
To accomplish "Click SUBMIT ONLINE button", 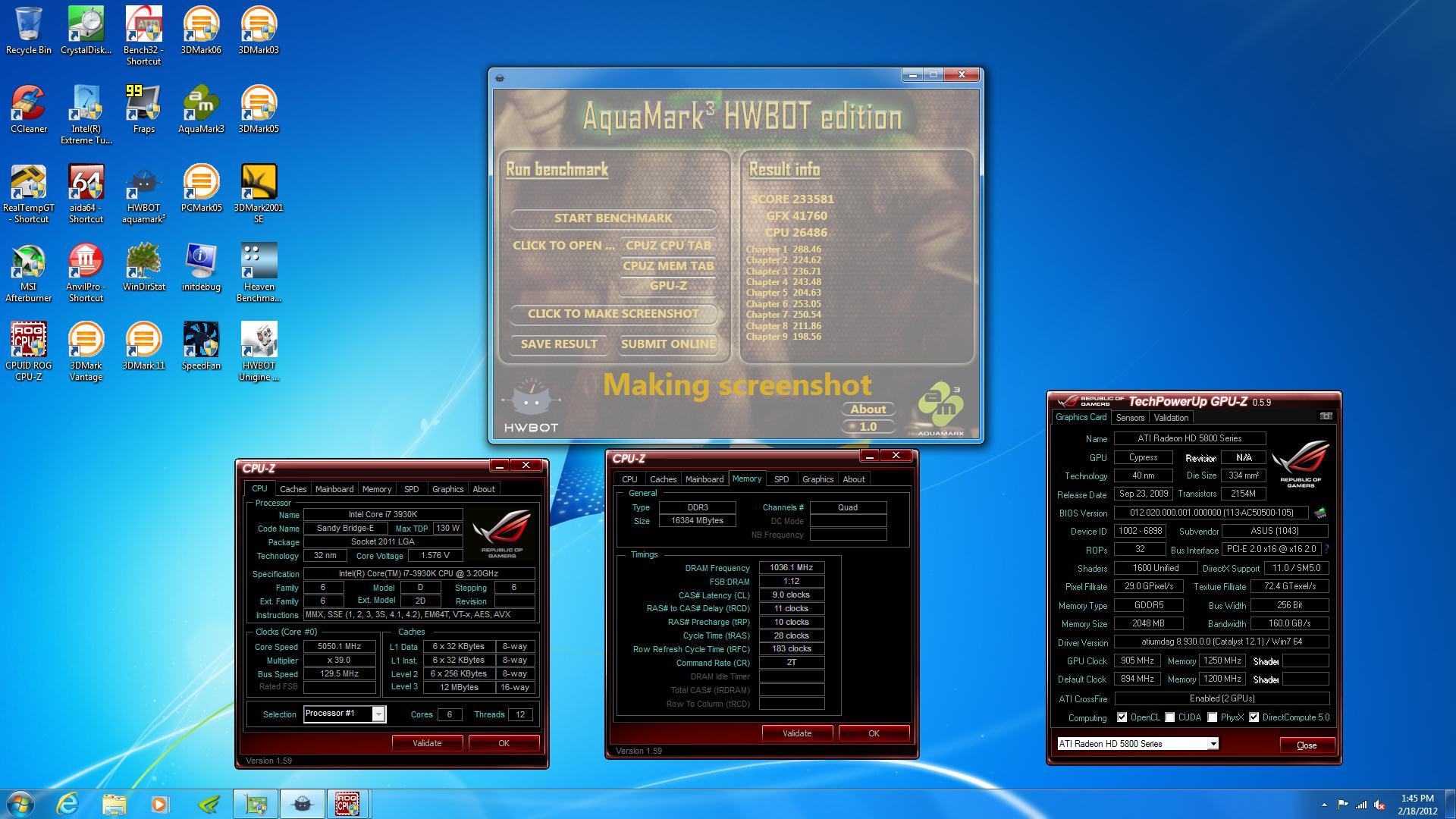I will coord(668,344).
